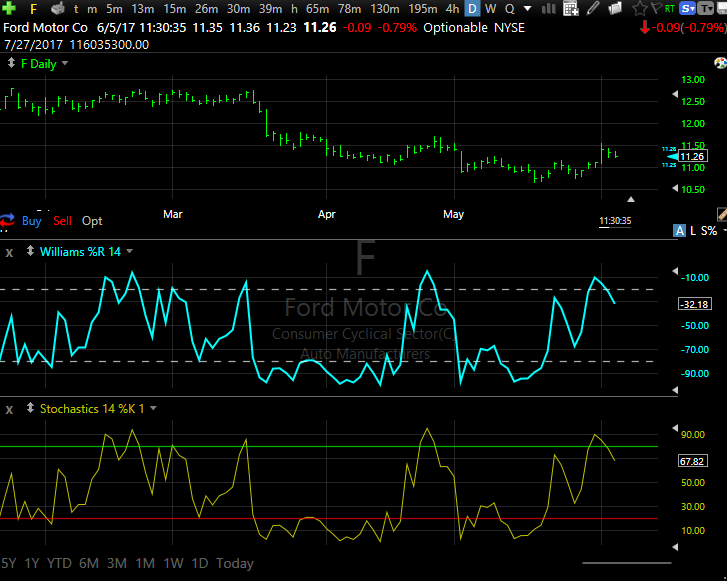Click the printer icon in top toolbar

tap(57, 8)
